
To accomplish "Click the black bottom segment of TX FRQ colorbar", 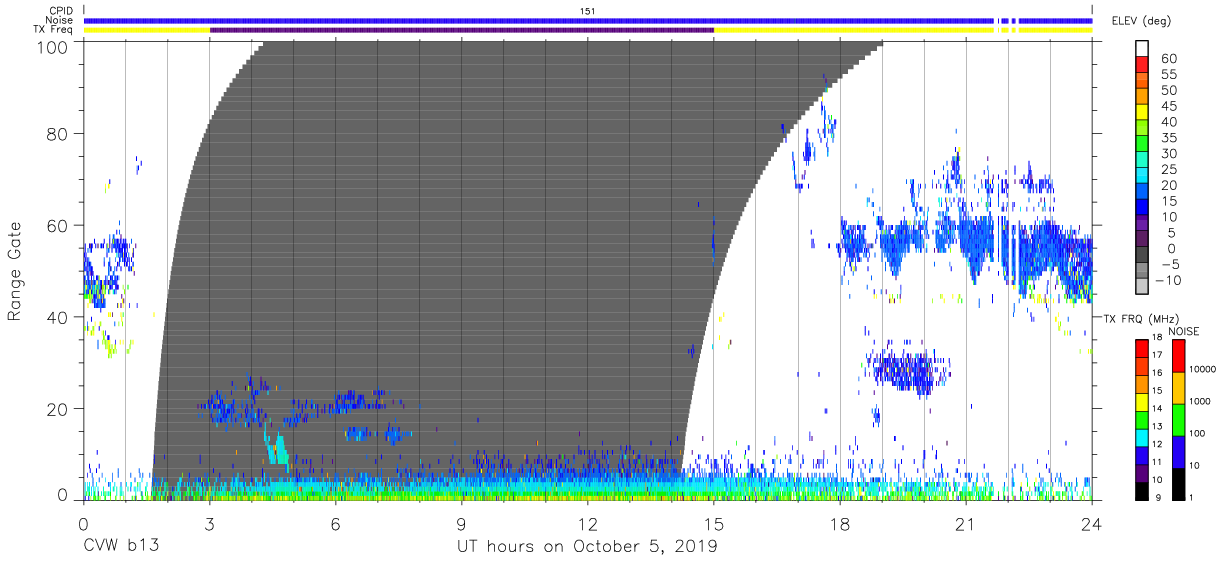I will (x=1141, y=491).
